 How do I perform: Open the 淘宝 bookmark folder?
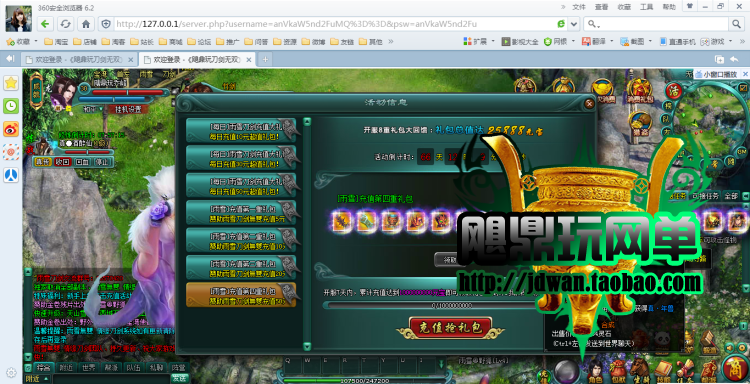coord(55,42)
